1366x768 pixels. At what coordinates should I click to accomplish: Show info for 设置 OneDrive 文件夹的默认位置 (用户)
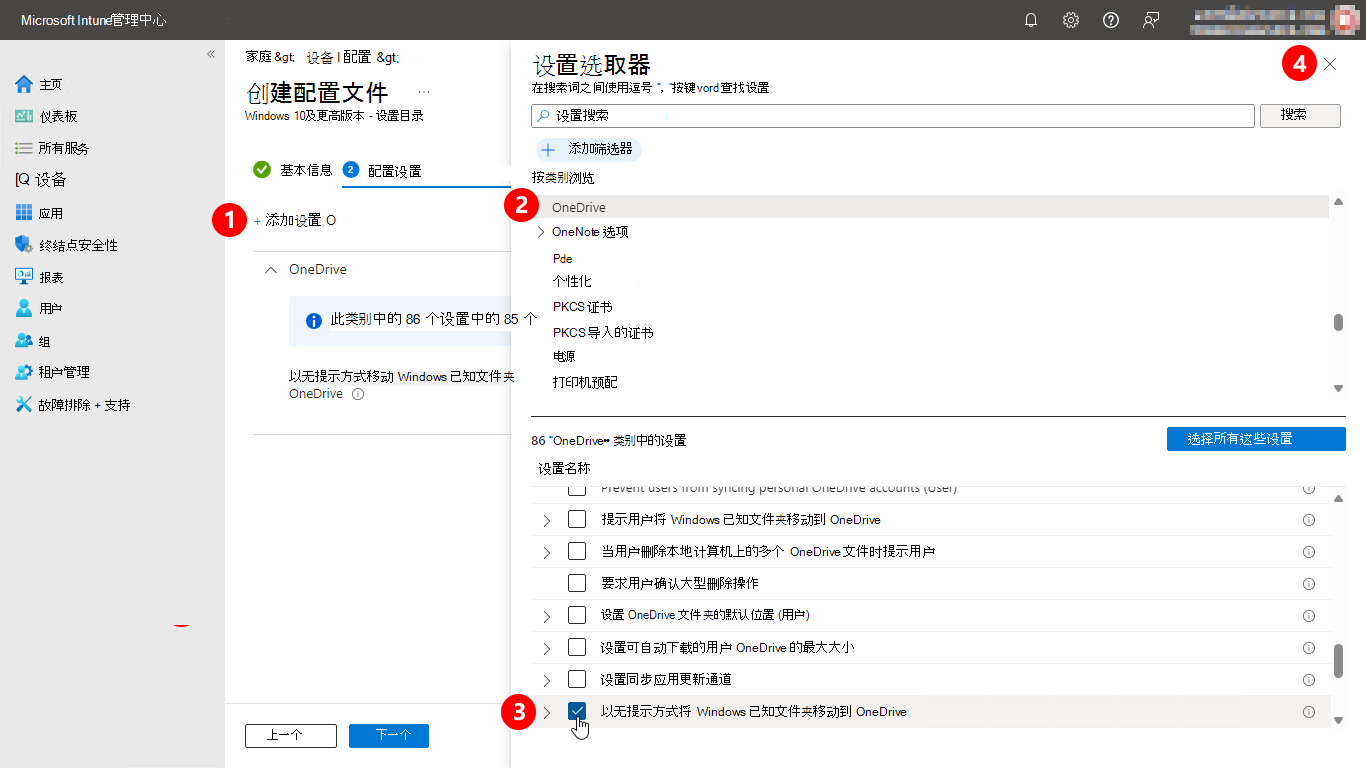[1308, 615]
